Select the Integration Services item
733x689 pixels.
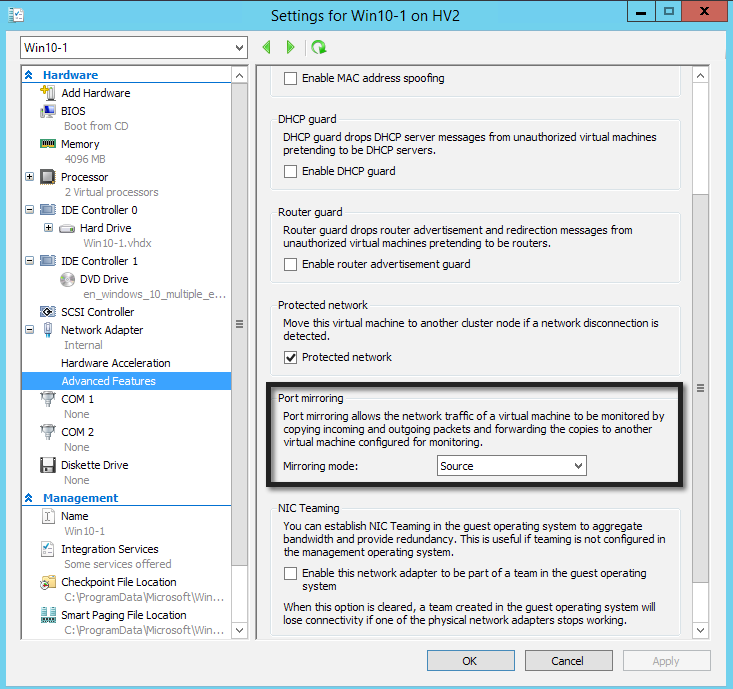(109, 549)
